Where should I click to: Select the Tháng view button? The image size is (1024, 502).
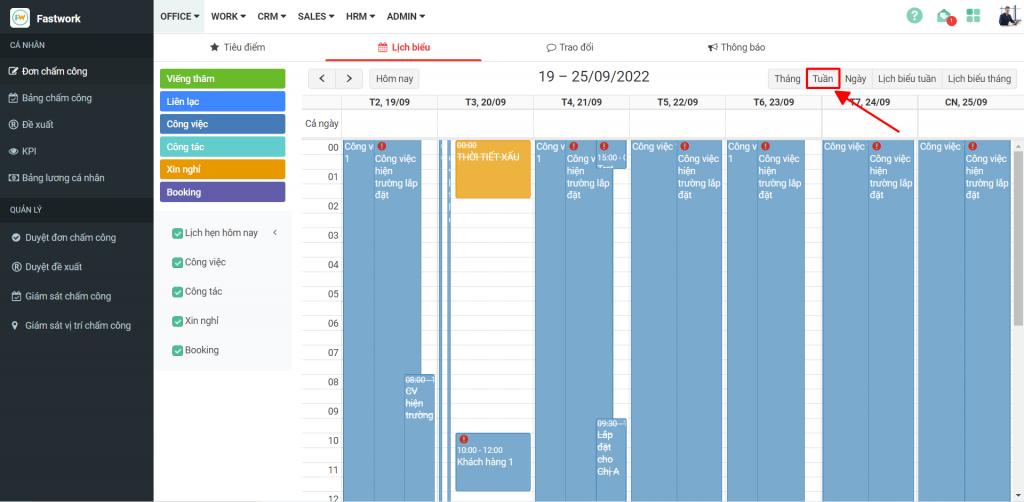[x=787, y=78]
